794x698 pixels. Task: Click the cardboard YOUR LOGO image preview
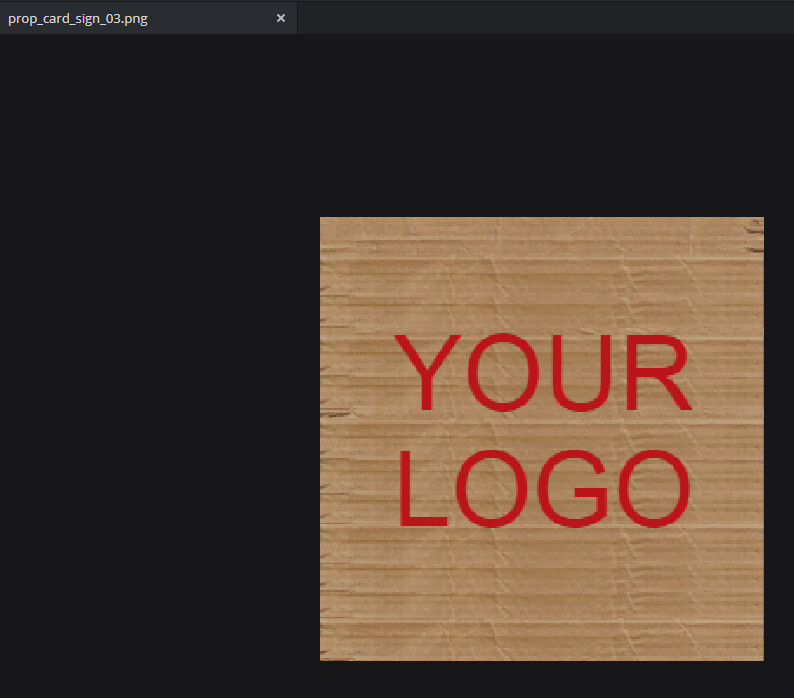pyautogui.click(x=542, y=439)
